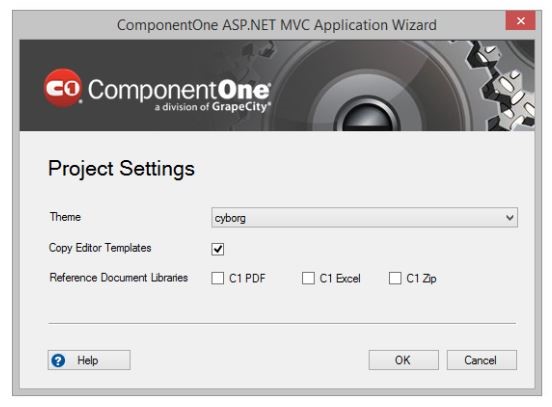Click the blue question mark Help icon

pyautogui.click(x=58, y=360)
